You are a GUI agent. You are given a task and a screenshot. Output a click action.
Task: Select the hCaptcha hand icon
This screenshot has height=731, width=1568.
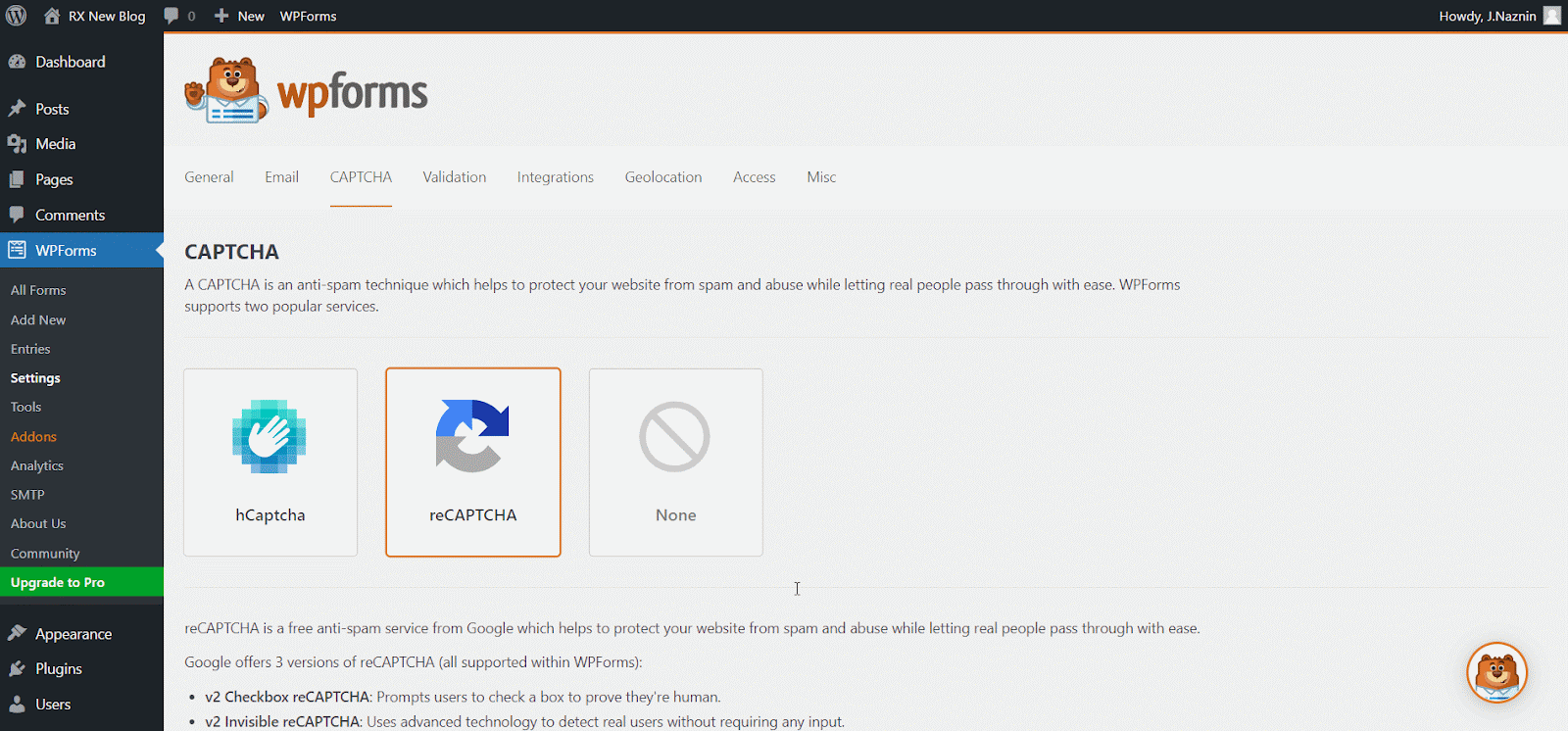pos(269,436)
